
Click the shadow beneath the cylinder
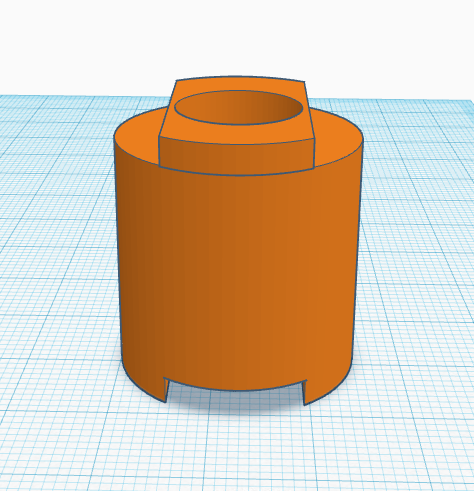click(x=235, y=402)
